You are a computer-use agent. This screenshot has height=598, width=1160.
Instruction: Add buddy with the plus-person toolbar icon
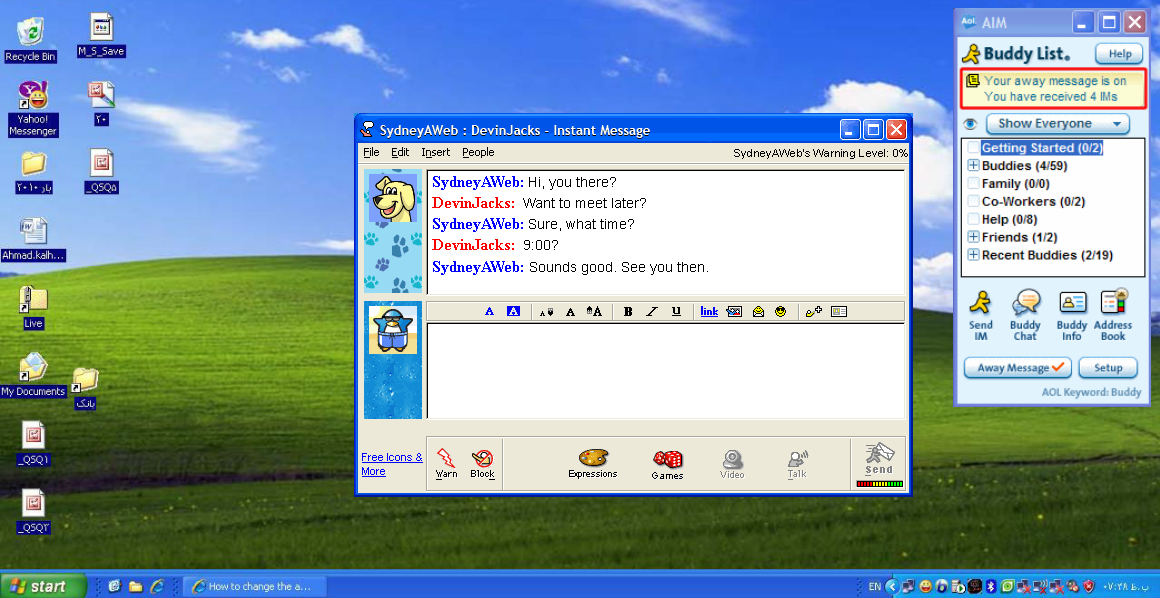(x=814, y=312)
